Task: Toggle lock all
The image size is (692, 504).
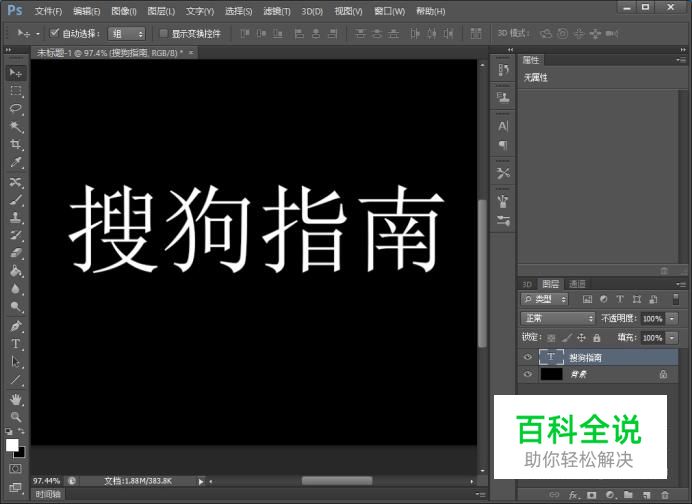Action: click(x=597, y=338)
